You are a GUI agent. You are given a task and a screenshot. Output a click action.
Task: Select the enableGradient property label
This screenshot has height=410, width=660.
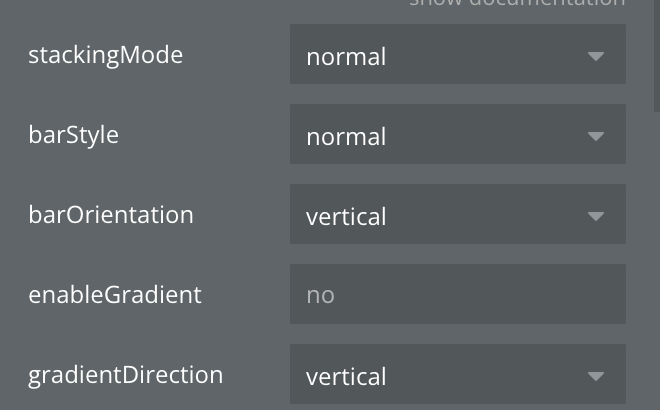pyautogui.click(x=115, y=295)
